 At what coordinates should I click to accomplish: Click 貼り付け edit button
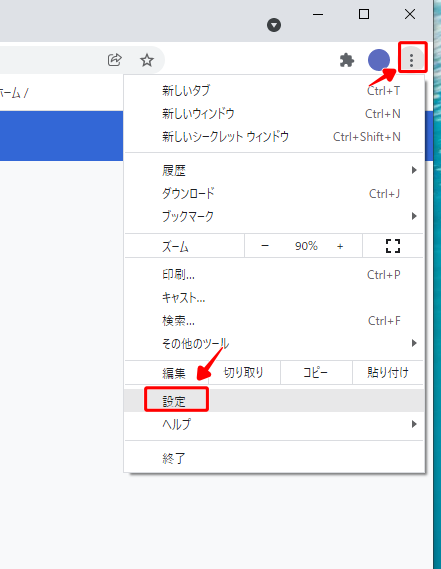388,372
